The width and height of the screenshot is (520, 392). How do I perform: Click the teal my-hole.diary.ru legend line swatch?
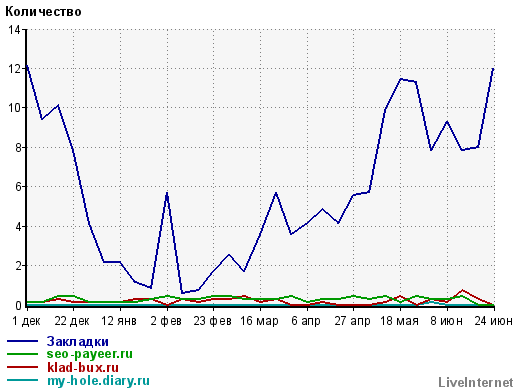(22, 380)
